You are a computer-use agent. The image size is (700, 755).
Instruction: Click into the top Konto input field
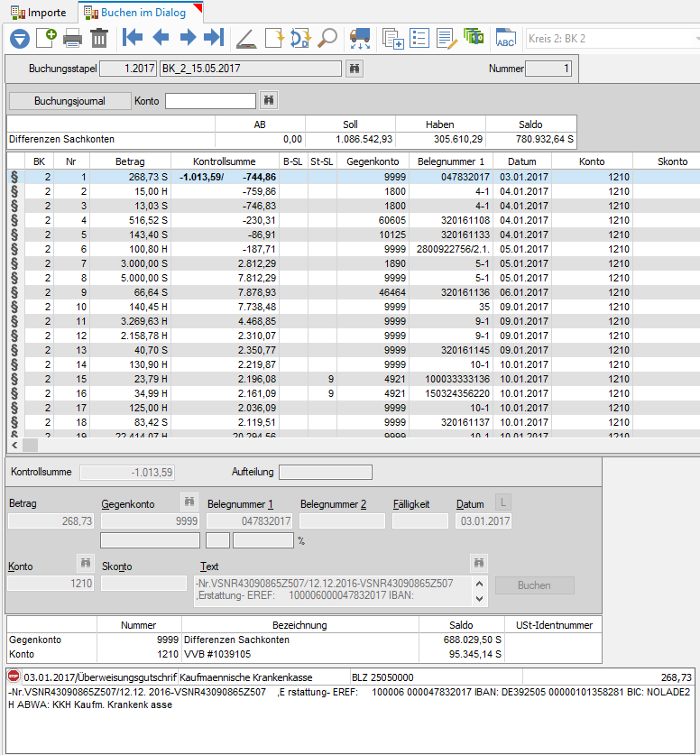pos(210,101)
